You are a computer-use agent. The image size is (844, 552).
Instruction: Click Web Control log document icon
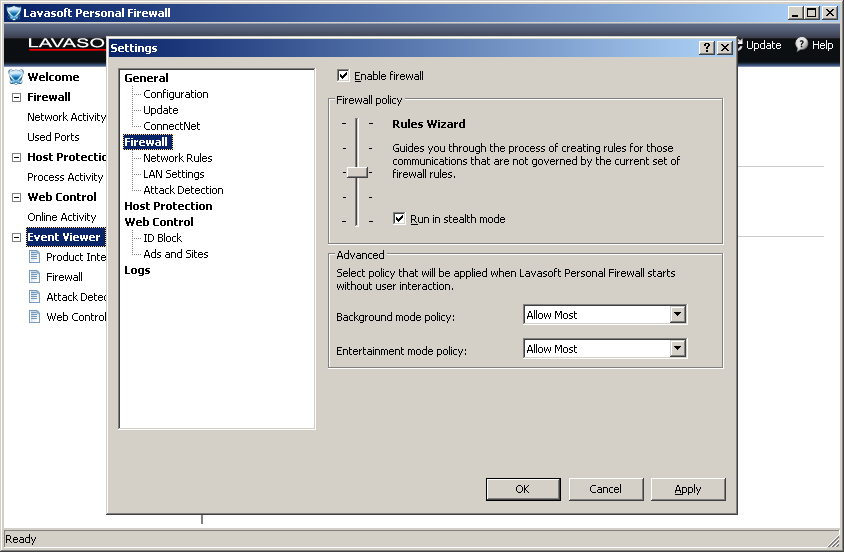pos(34,316)
